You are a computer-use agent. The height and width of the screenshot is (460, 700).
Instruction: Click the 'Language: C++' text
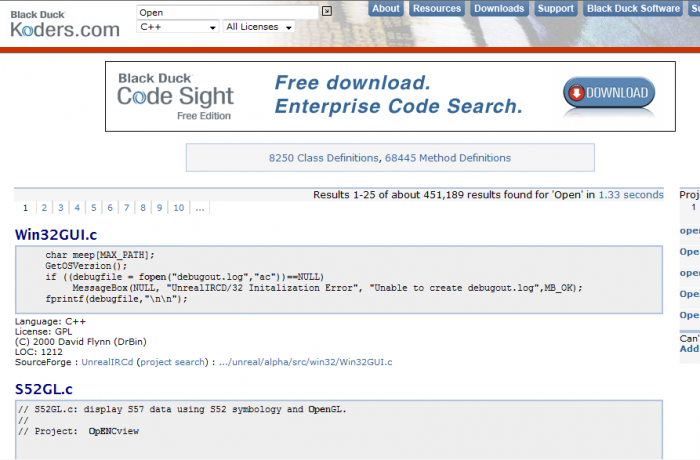[x=50, y=322]
